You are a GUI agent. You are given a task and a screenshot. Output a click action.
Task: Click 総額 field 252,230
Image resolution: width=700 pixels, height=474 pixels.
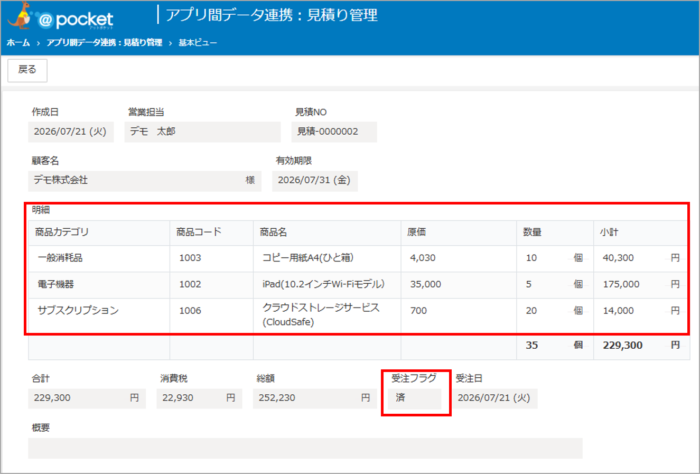(x=315, y=398)
